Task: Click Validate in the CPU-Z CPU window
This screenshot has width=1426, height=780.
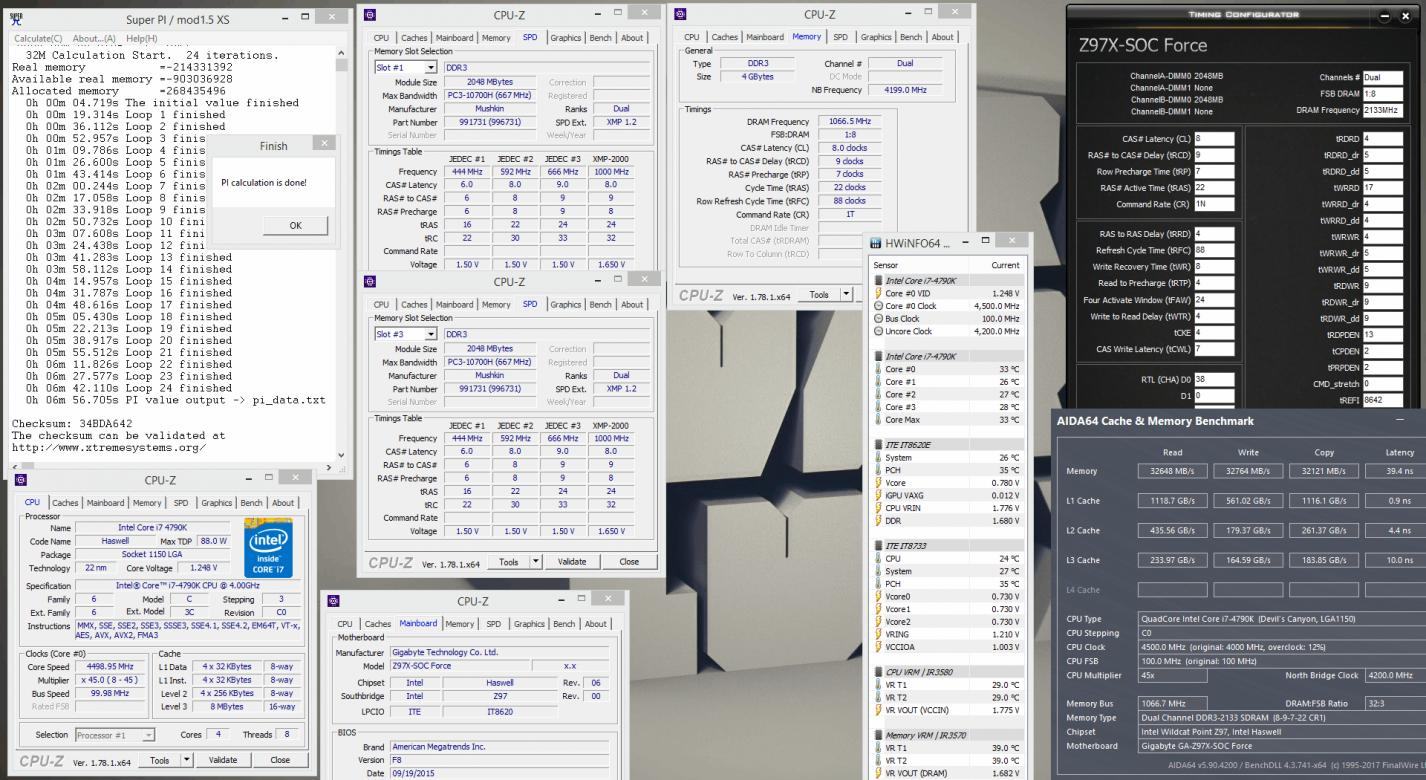Action: [225, 761]
